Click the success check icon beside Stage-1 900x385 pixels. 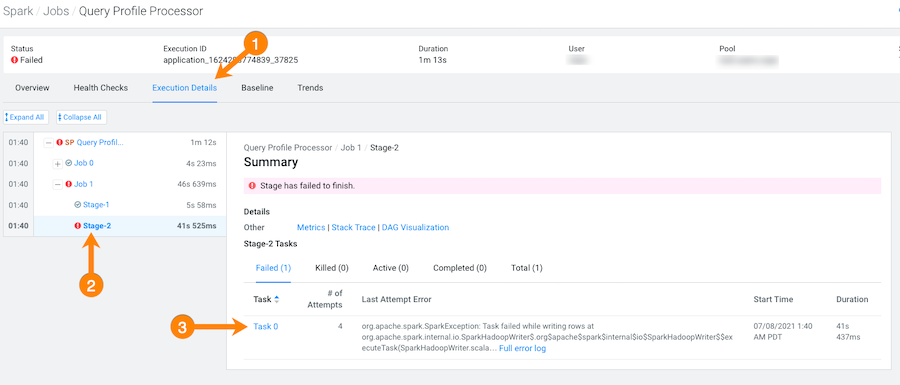coord(77,205)
